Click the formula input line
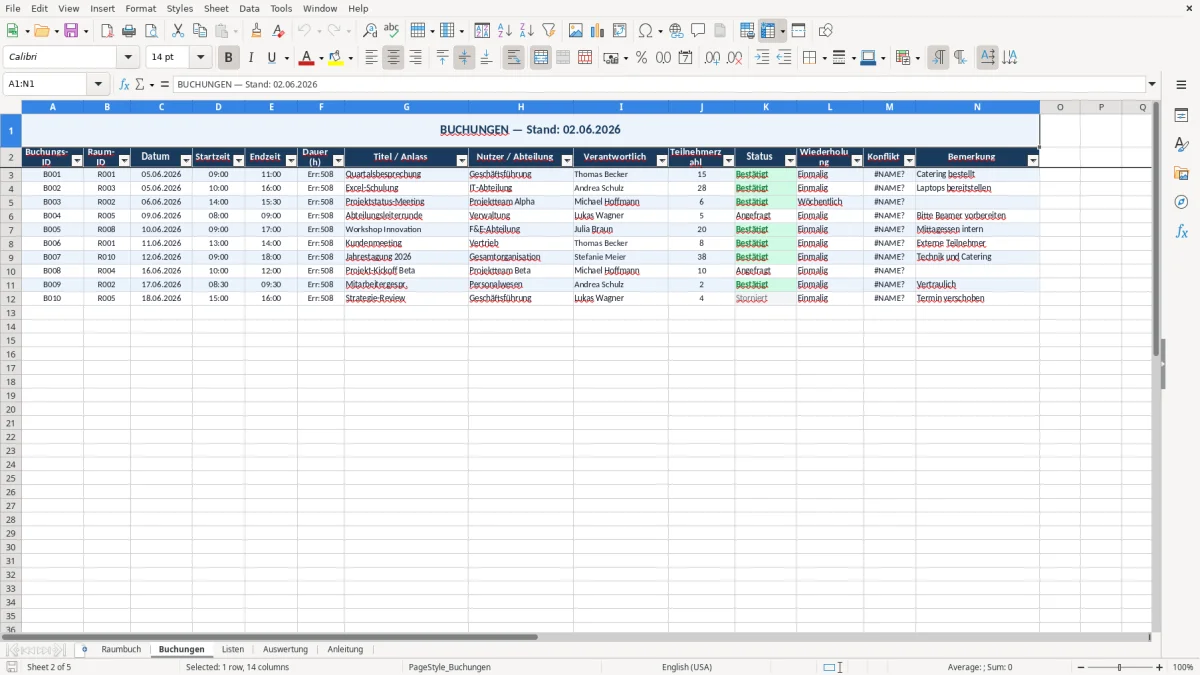 [x=658, y=84]
